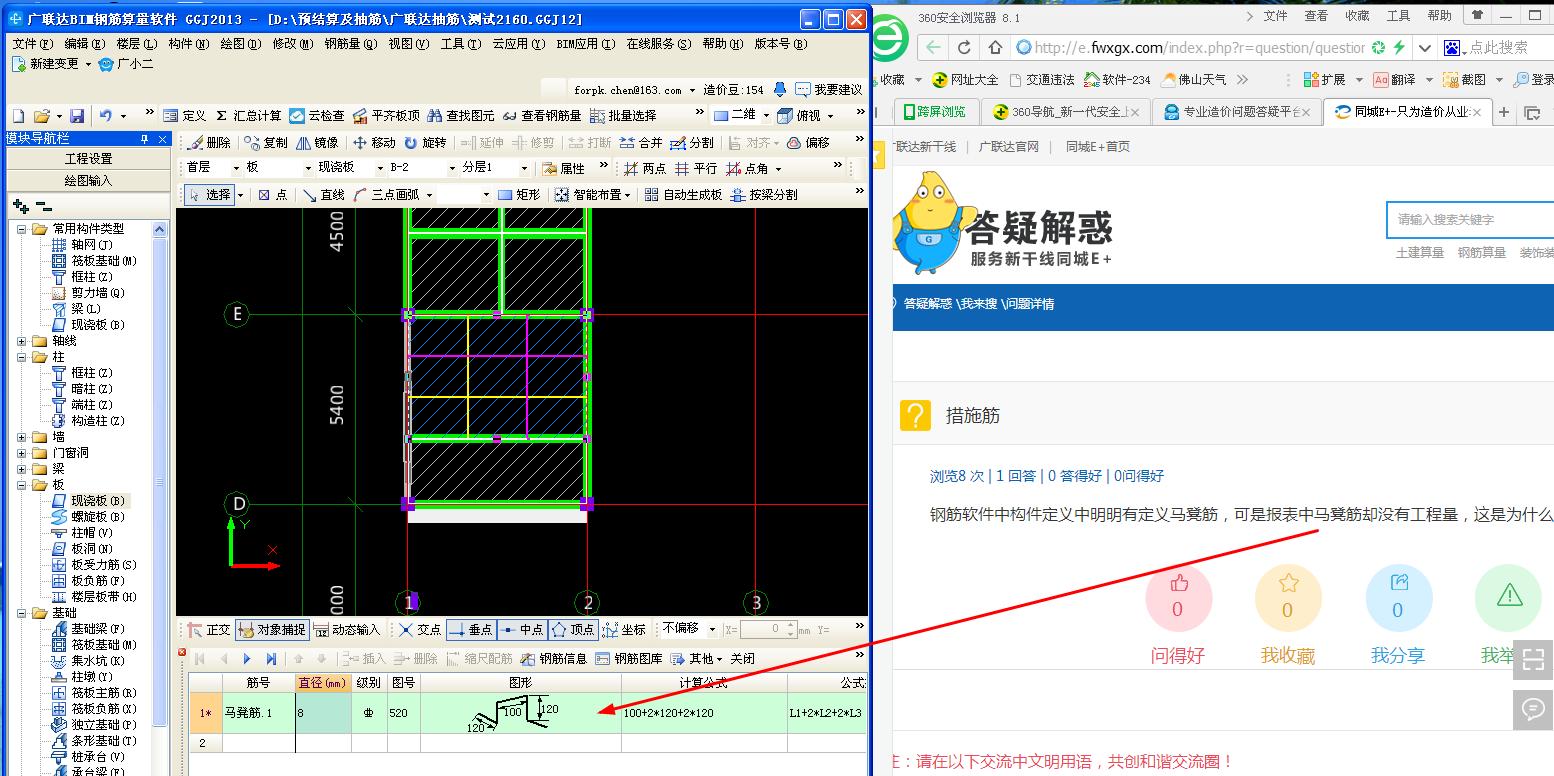Select 板受力筋(S) in component tree
The height and width of the screenshot is (776, 1554).
(94, 565)
